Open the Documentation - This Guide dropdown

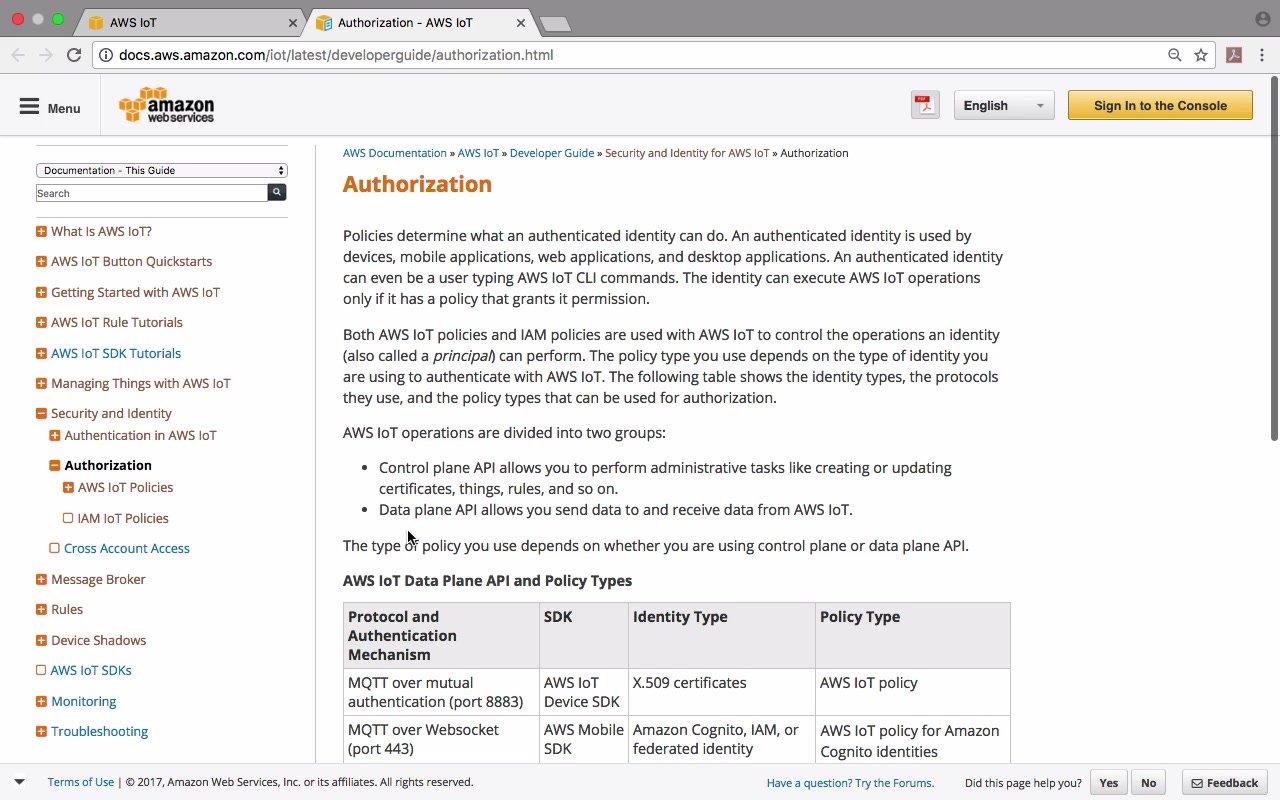tap(162, 170)
